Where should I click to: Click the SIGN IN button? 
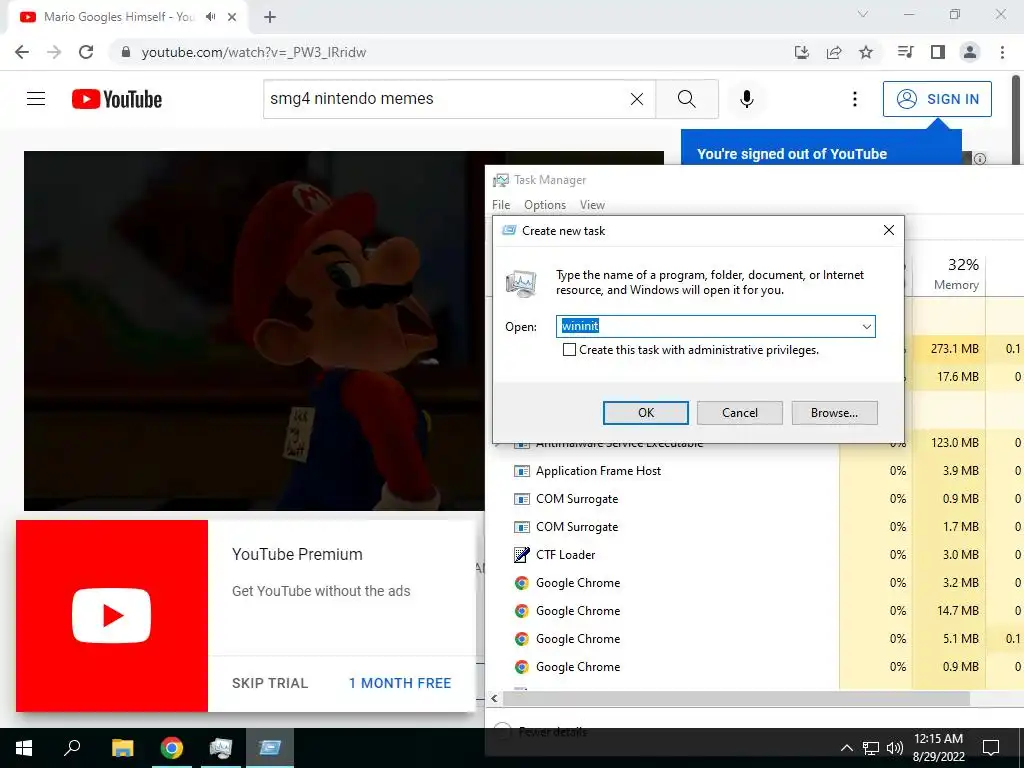[x=937, y=99]
